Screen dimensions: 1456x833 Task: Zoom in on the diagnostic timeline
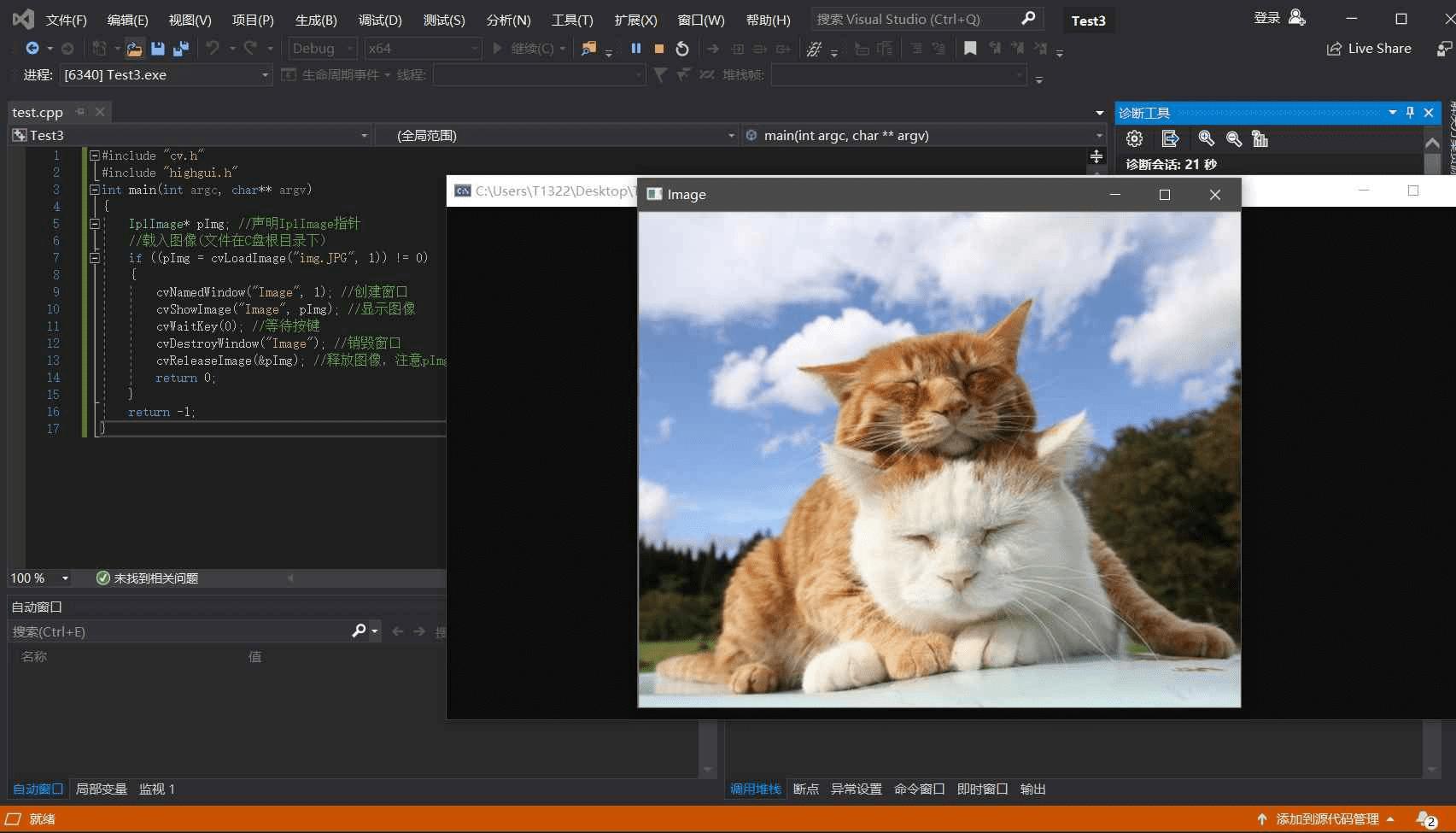click(x=1206, y=138)
